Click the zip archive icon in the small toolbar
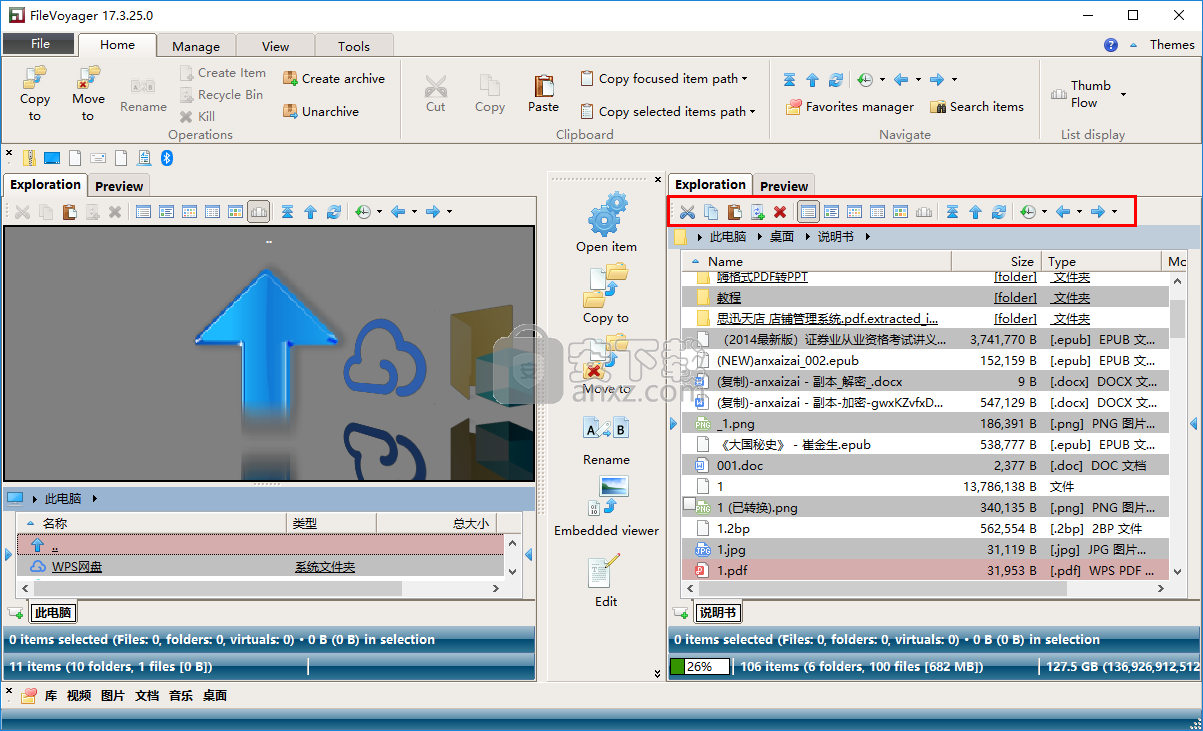The height and width of the screenshot is (731, 1203). point(30,157)
